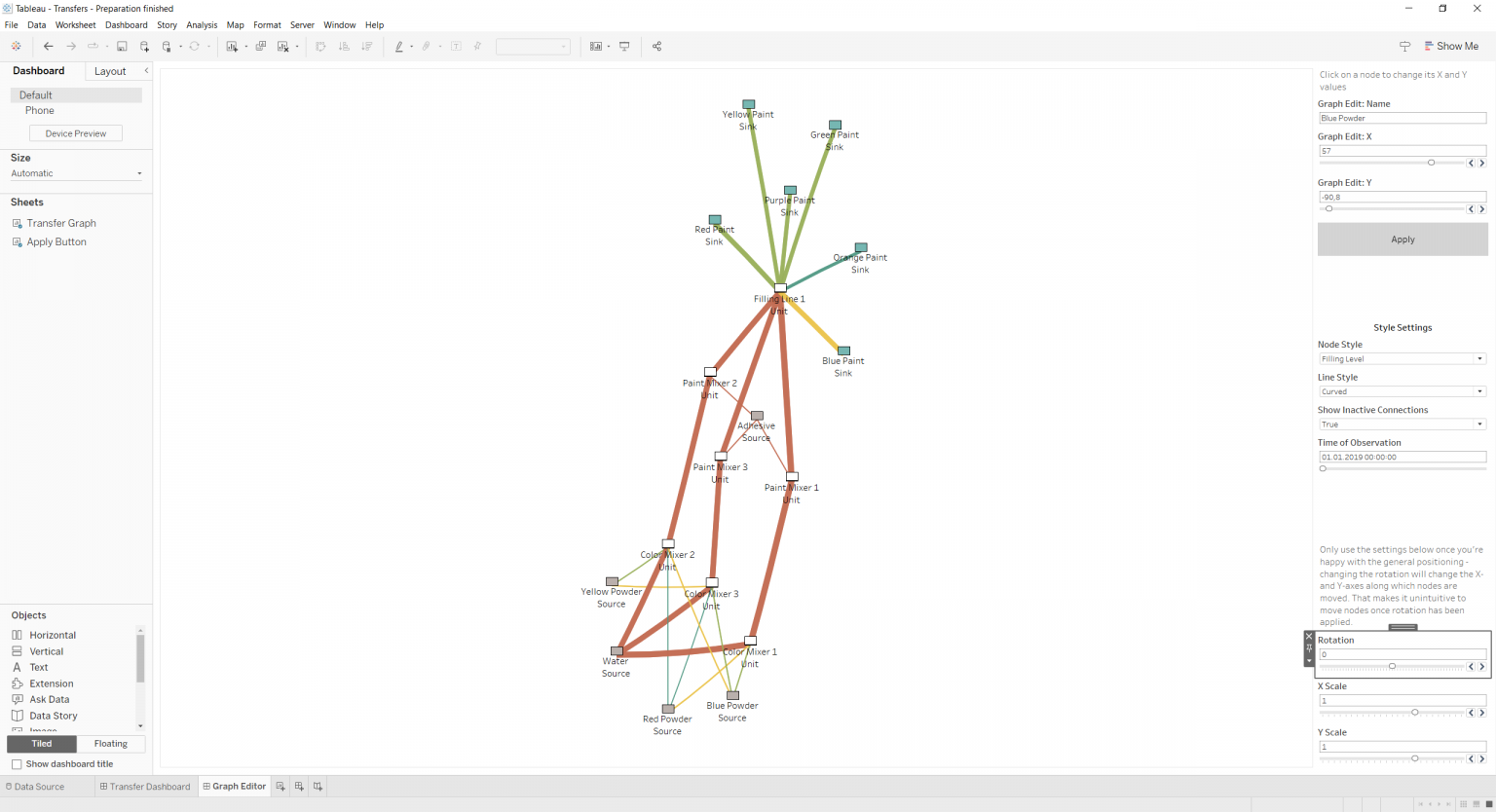Click the Apply button
The width and height of the screenshot is (1496, 812).
(x=1402, y=239)
